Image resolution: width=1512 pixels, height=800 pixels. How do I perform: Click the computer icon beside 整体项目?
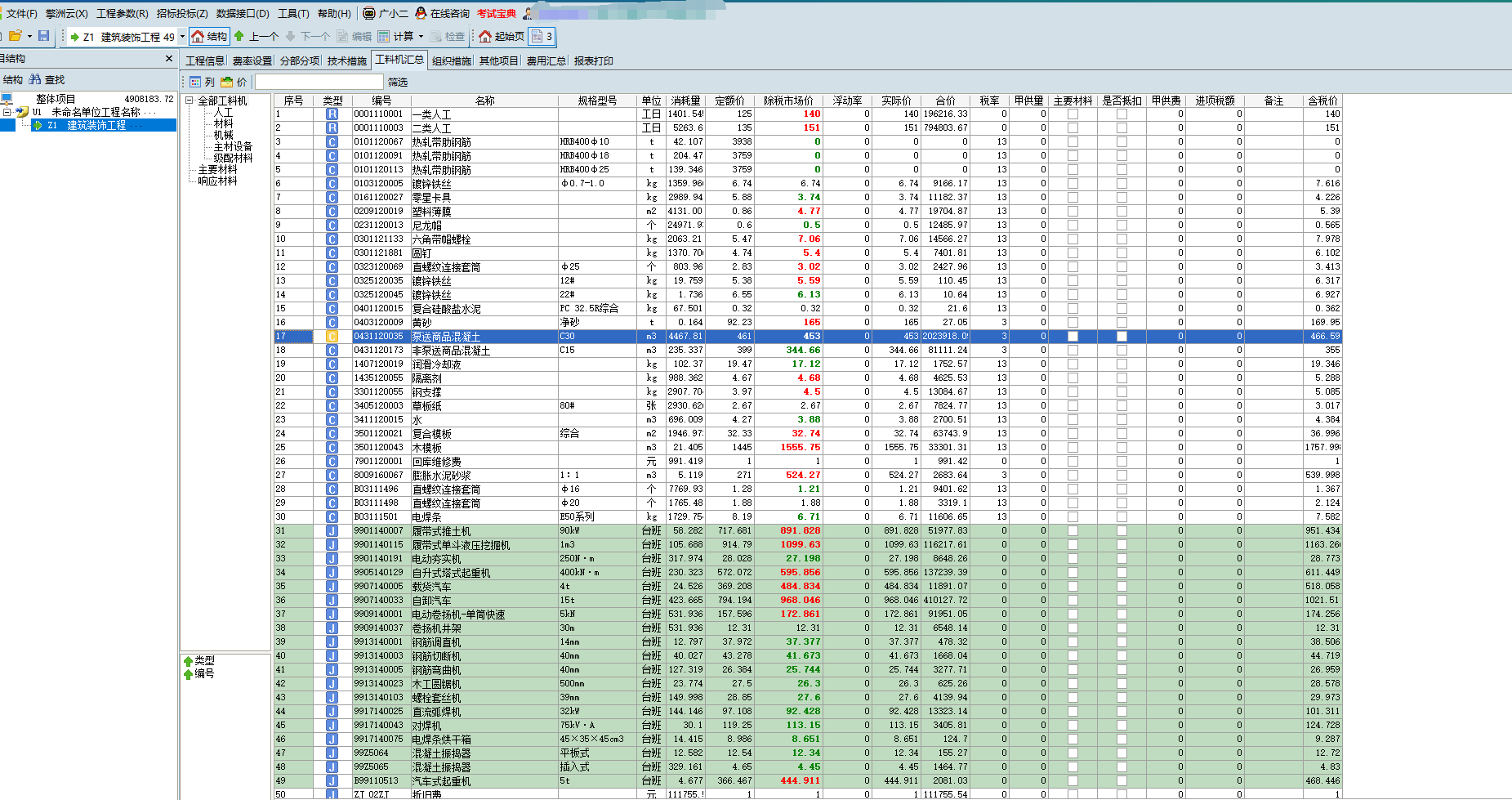(x=7, y=99)
